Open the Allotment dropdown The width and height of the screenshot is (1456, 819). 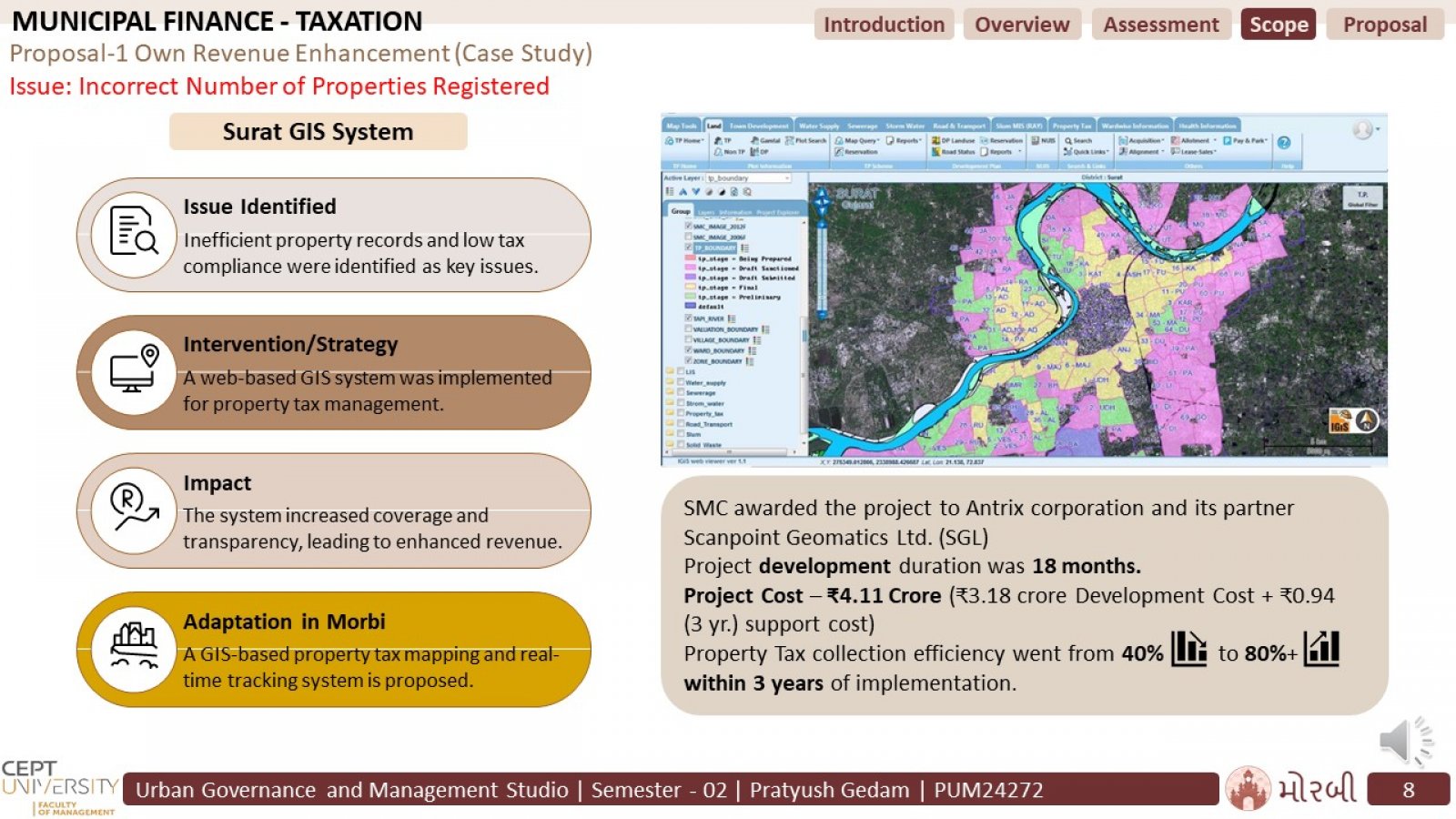click(1193, 141)
